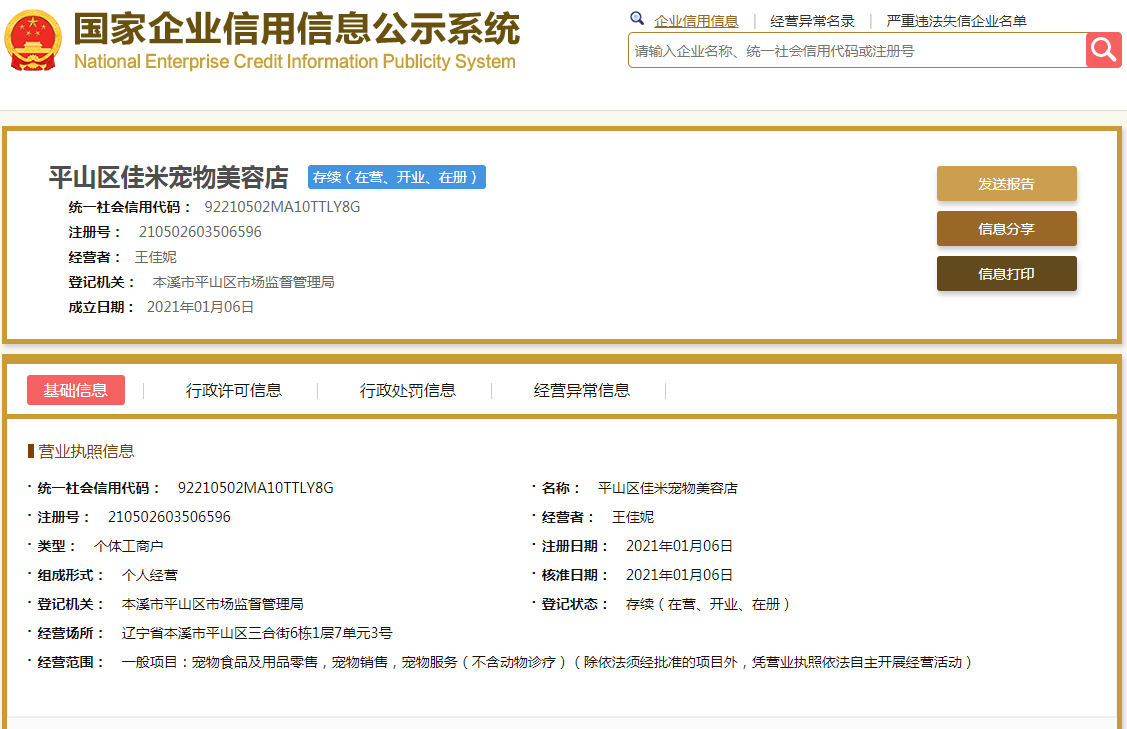
Task: Click the 经营者 value in license section
Action: [x=632, y=517]
